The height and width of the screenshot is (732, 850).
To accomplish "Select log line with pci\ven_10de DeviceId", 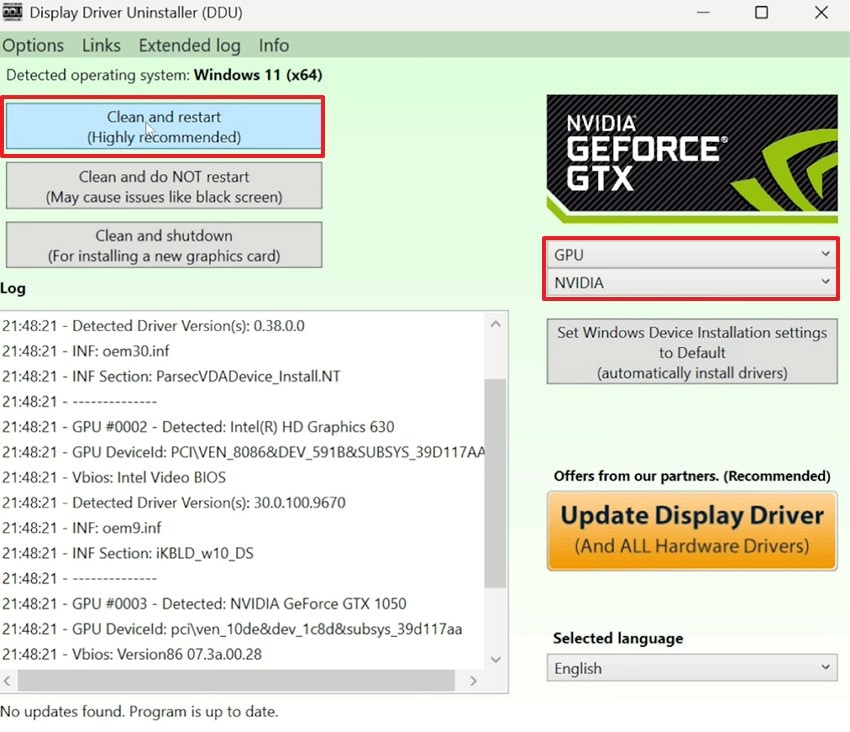I will tap(232, 629).
